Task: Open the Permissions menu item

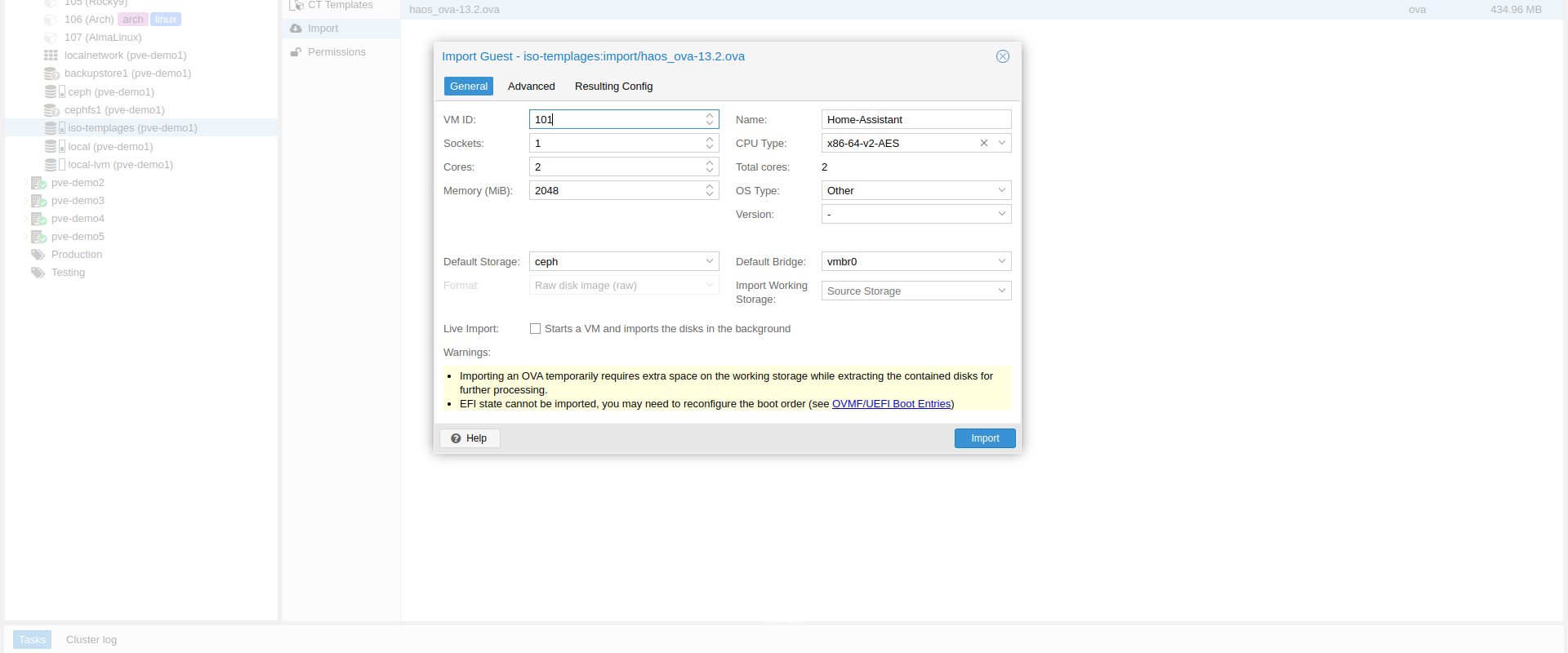Action: pyautogui.click(x=341, y=52)
